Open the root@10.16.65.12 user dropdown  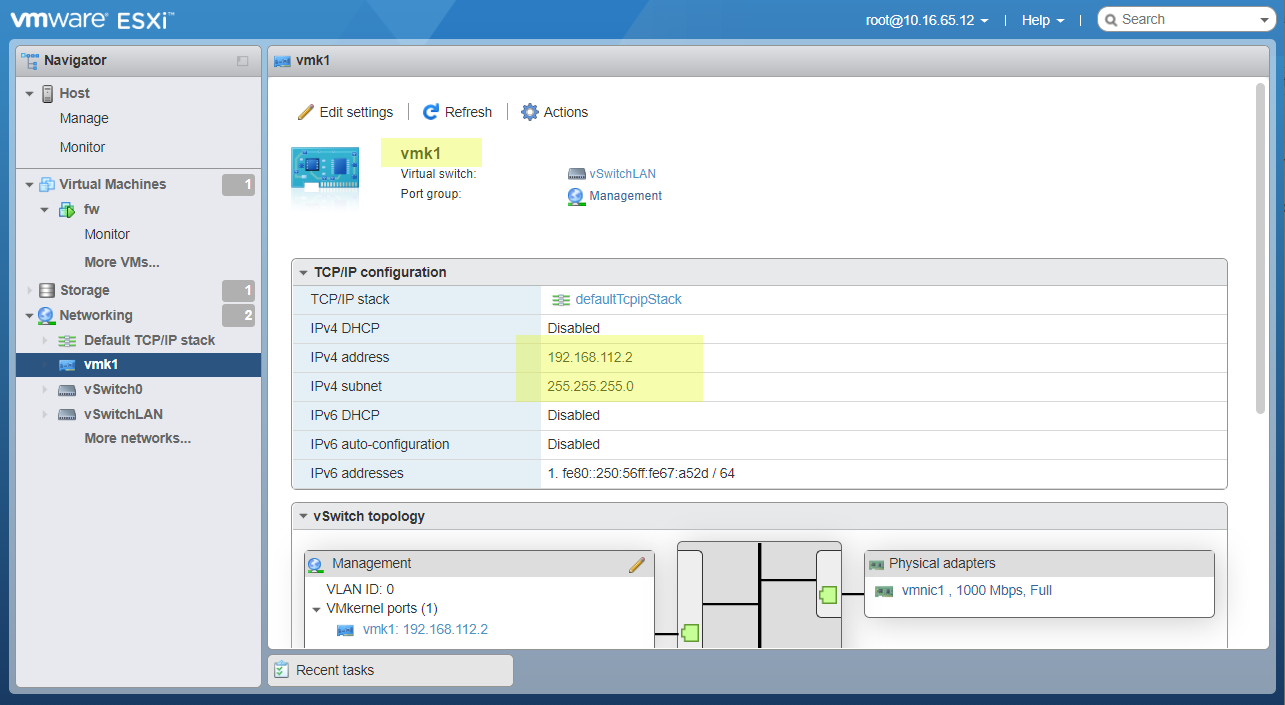click(x=926, y=20)
